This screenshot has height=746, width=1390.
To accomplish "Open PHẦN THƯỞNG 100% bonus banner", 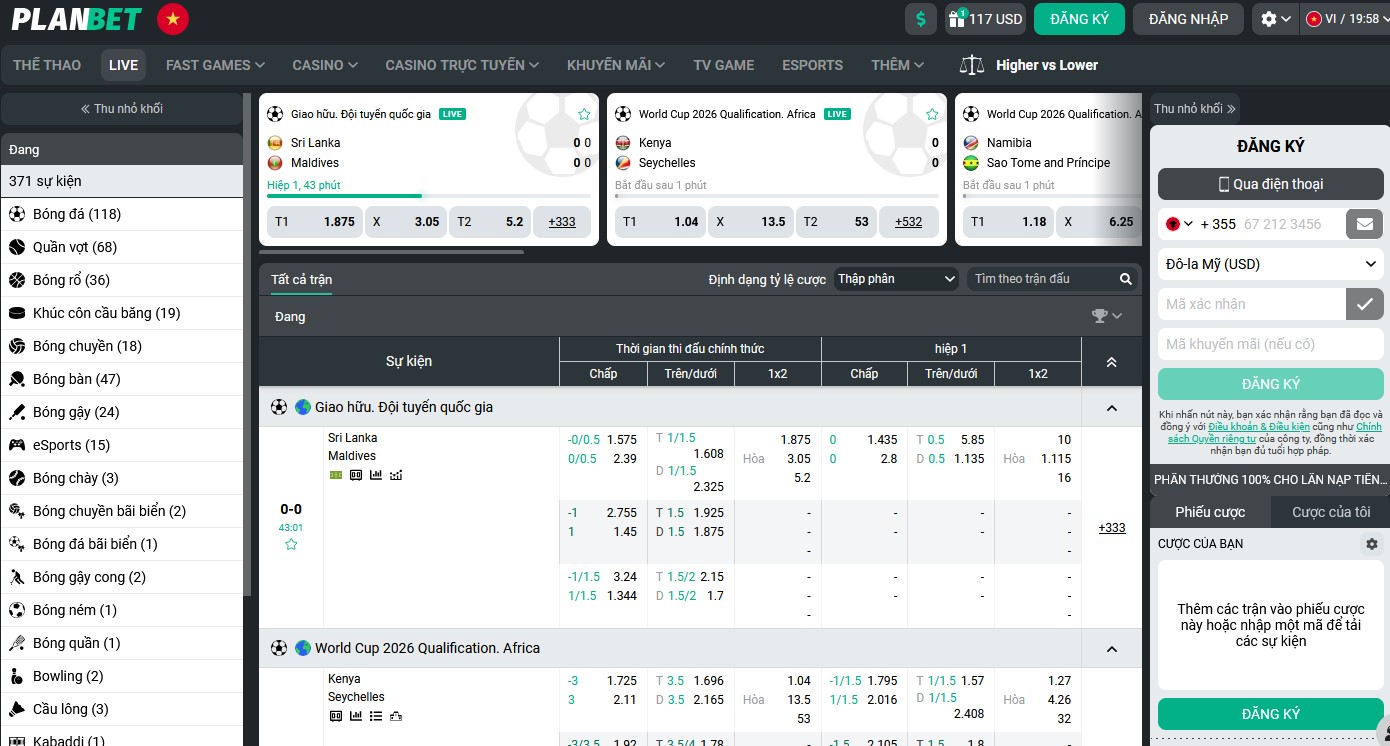I will [x=1270, y=480].
